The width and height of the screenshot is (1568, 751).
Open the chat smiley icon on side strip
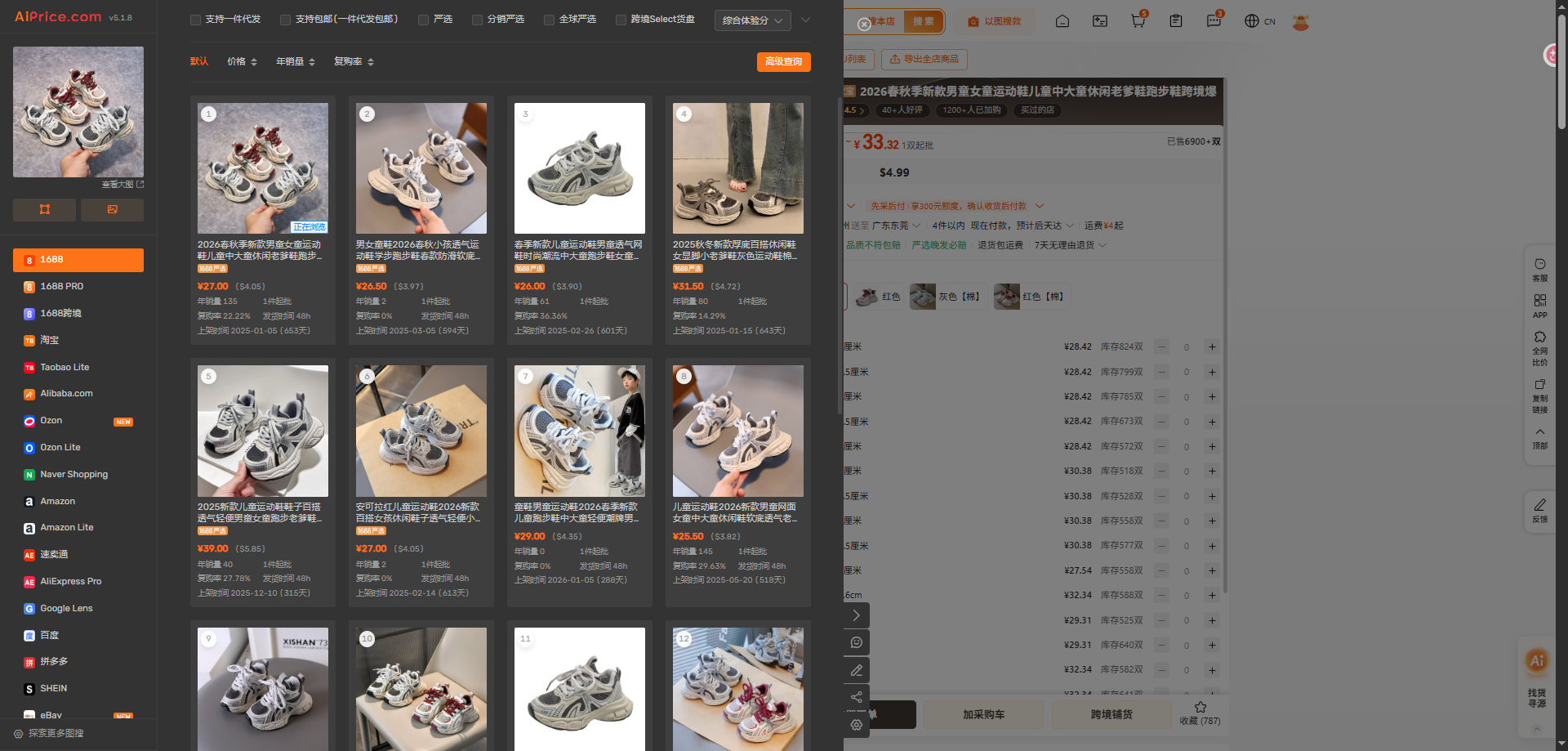click(x=856, y=642)
